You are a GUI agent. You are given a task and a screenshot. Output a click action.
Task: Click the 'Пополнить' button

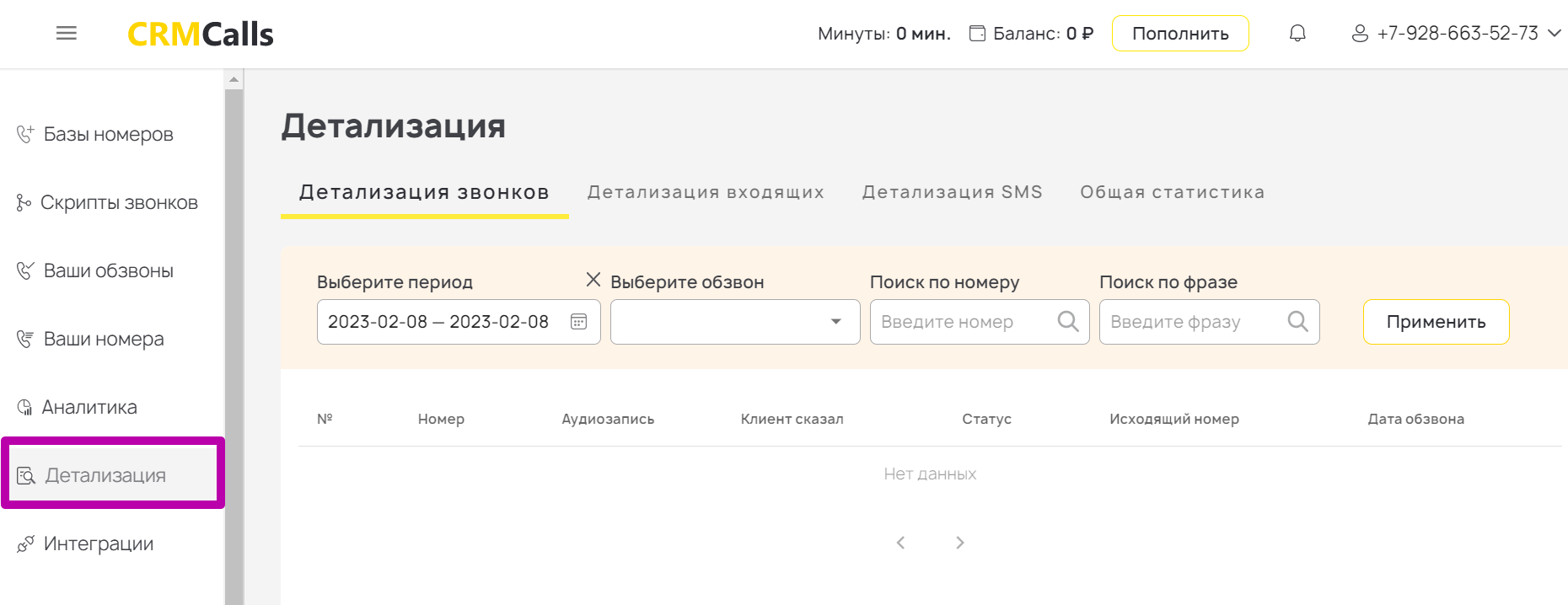tap(1179, 34)
